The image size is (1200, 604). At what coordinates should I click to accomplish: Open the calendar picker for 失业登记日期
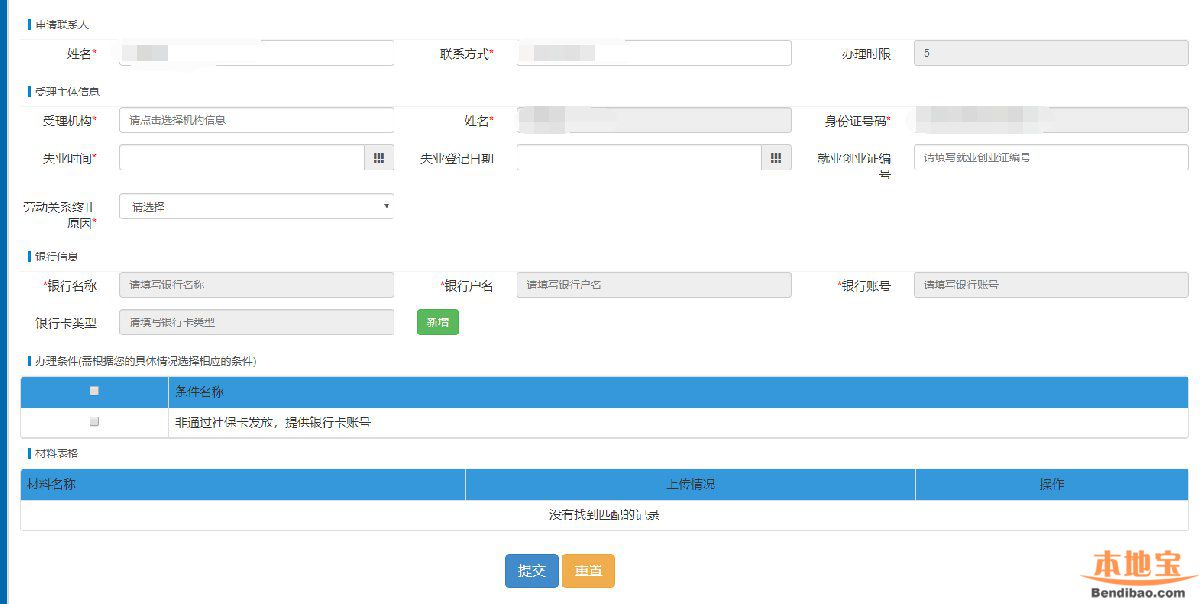click(x=776, y=158)
